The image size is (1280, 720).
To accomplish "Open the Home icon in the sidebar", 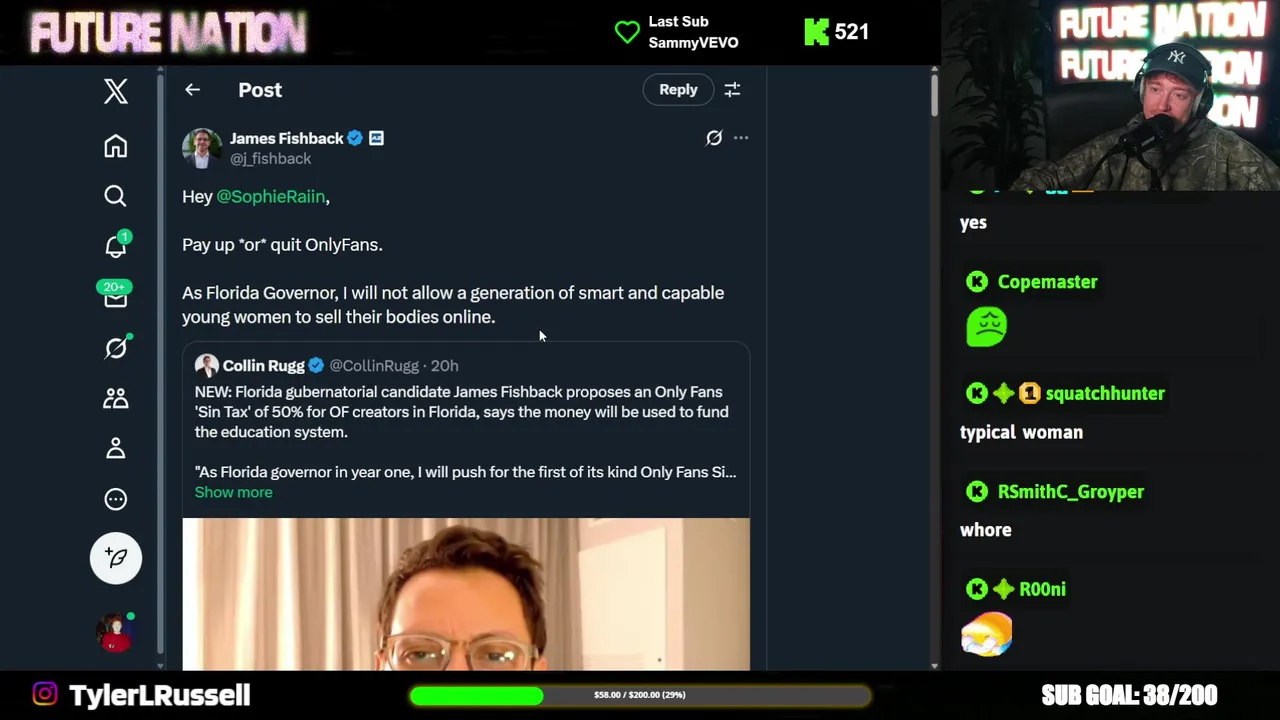I will [116, 146].
